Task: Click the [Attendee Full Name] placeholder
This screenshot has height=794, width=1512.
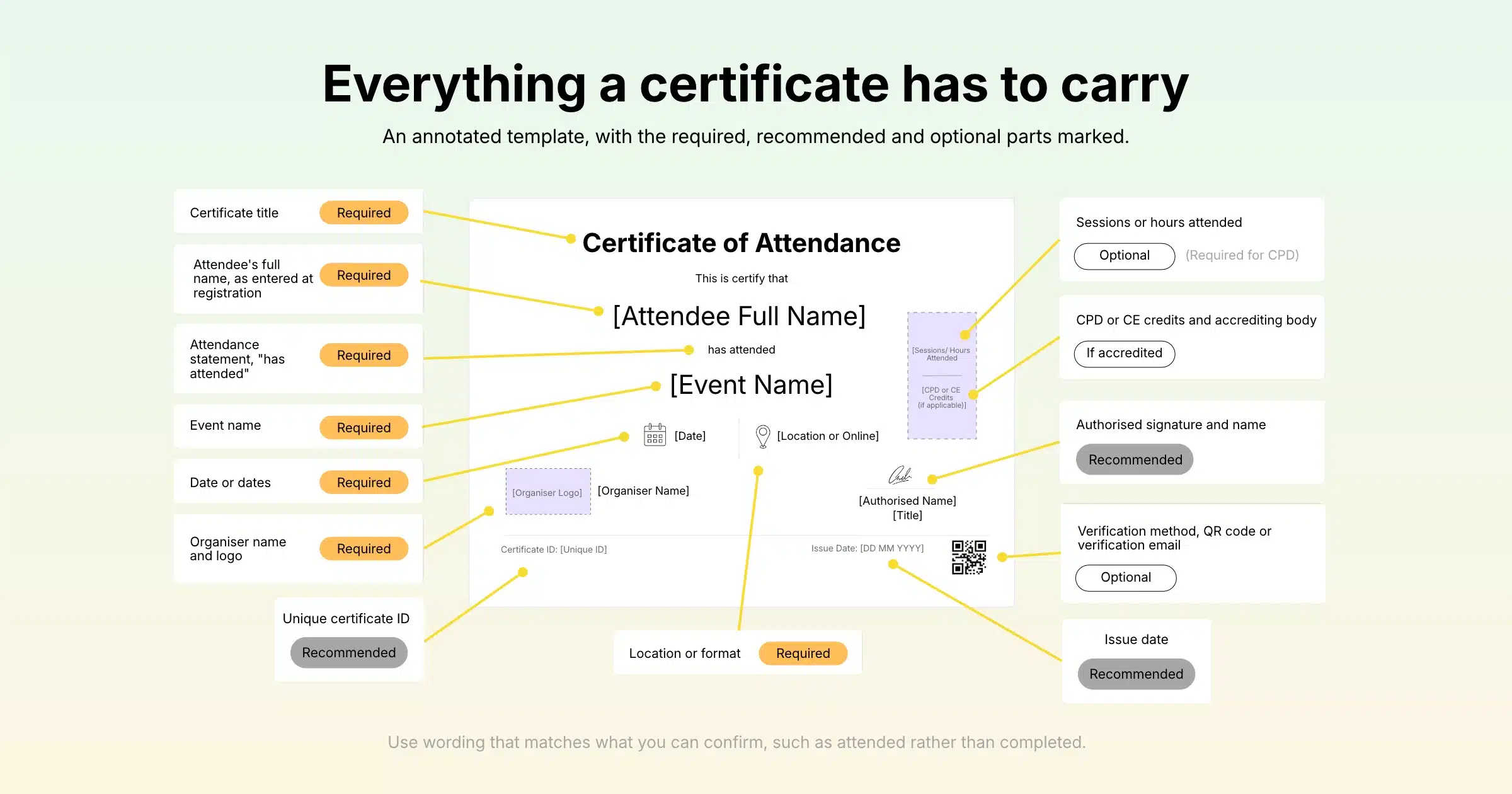Action: pos(739,316)
